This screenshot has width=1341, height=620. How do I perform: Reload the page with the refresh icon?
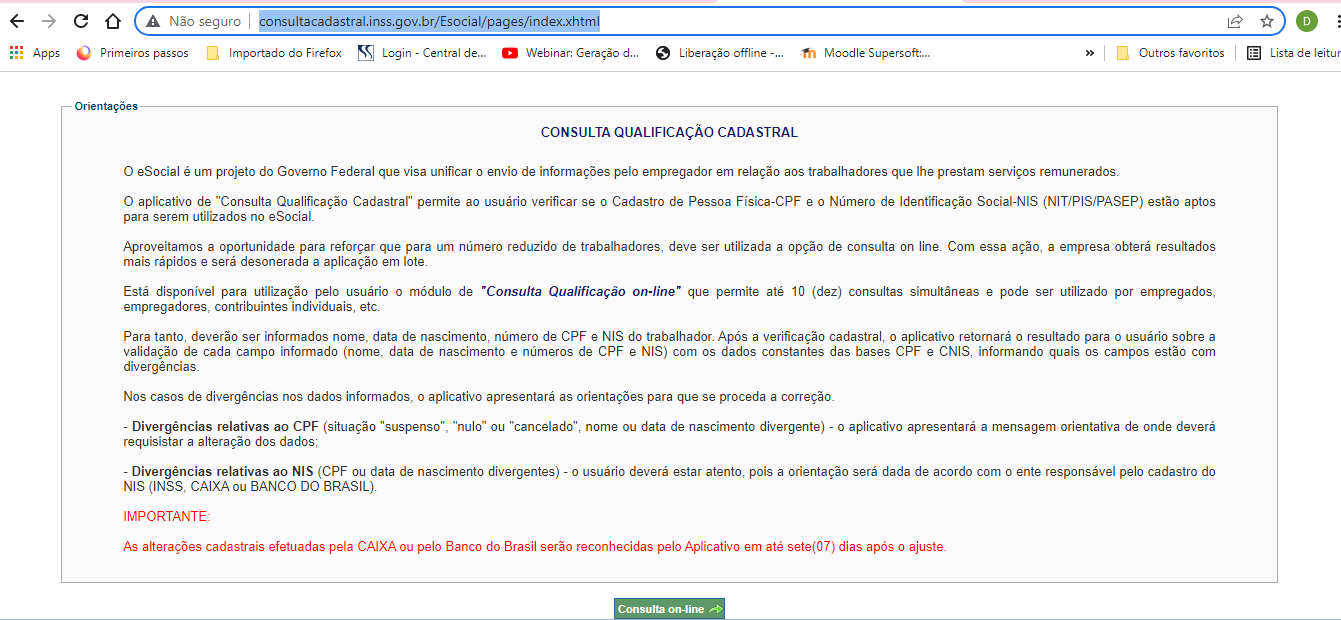79,20
